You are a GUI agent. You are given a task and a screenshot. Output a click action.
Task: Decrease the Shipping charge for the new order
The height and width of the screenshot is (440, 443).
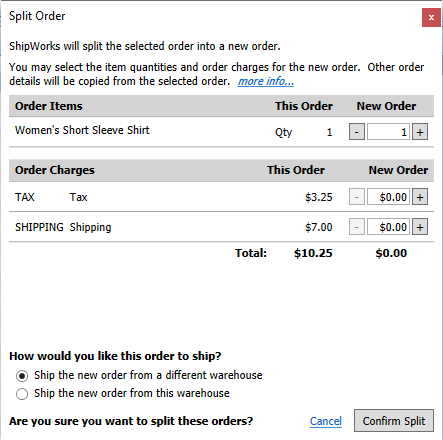coord(357,227)
